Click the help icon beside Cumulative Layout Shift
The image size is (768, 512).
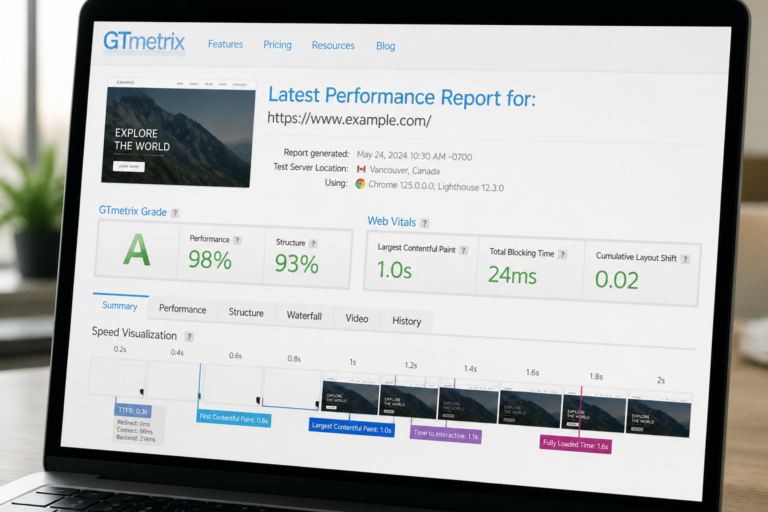coord(685,259)
